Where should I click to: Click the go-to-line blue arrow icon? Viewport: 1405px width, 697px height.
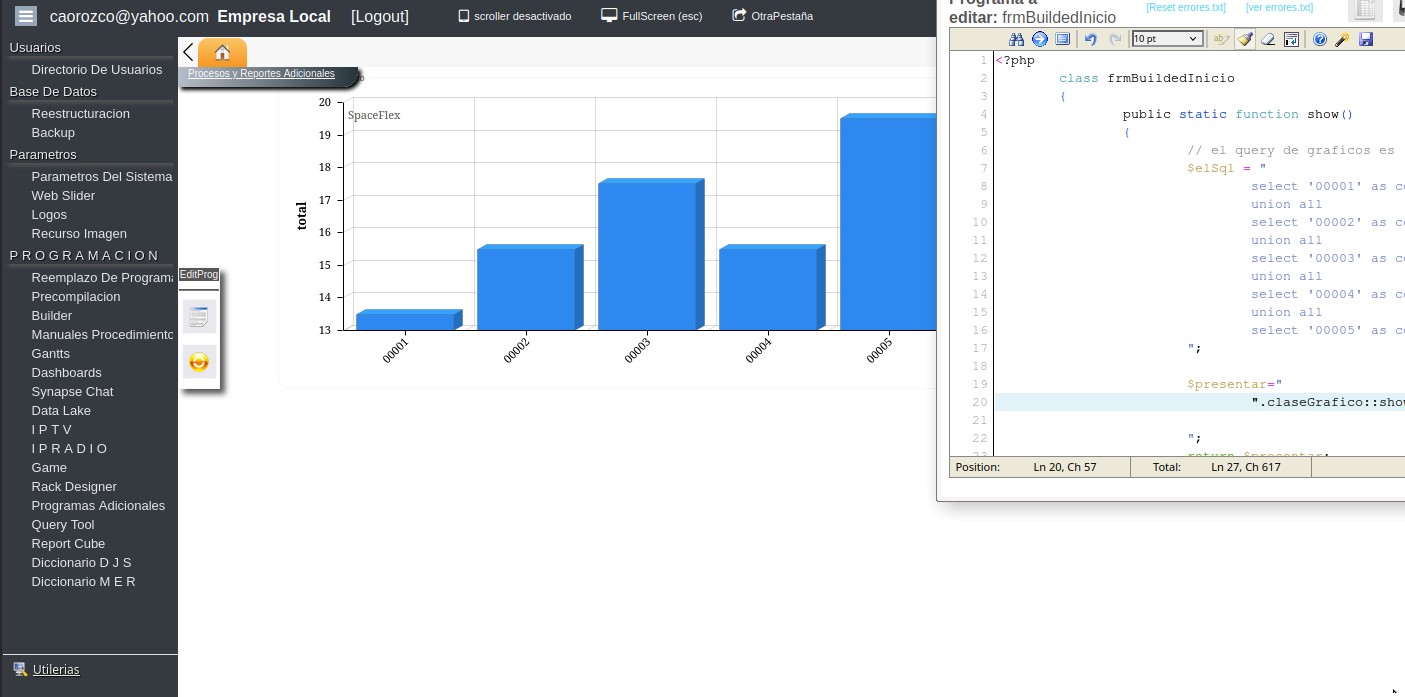[1039, 39]
